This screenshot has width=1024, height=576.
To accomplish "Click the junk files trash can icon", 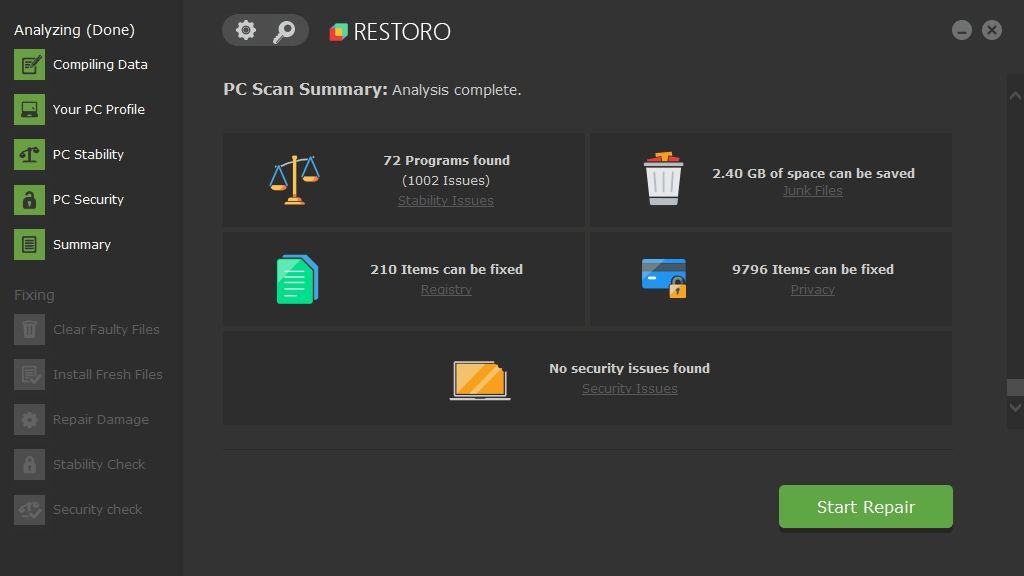I will (663, 179).
